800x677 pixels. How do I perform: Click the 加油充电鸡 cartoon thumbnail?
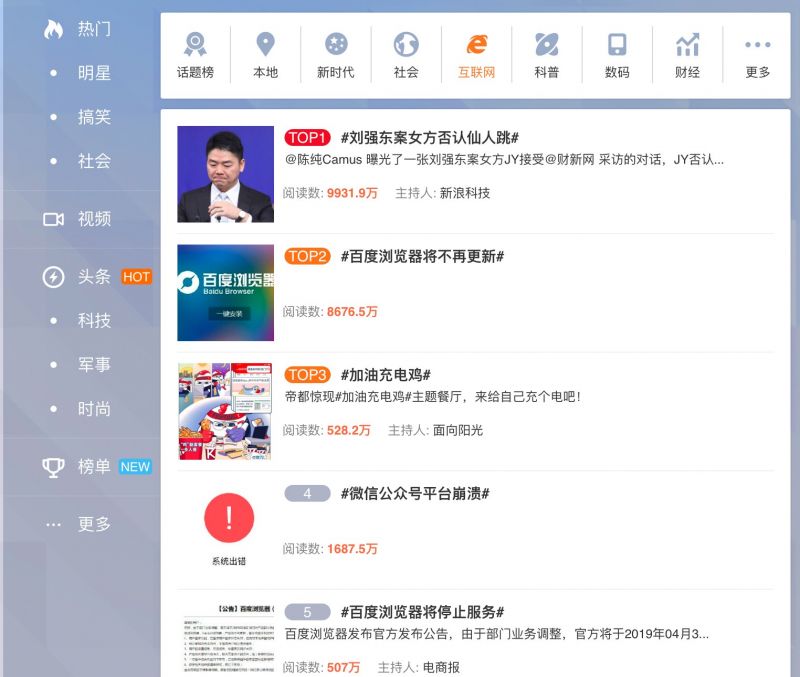click(226, 411)
